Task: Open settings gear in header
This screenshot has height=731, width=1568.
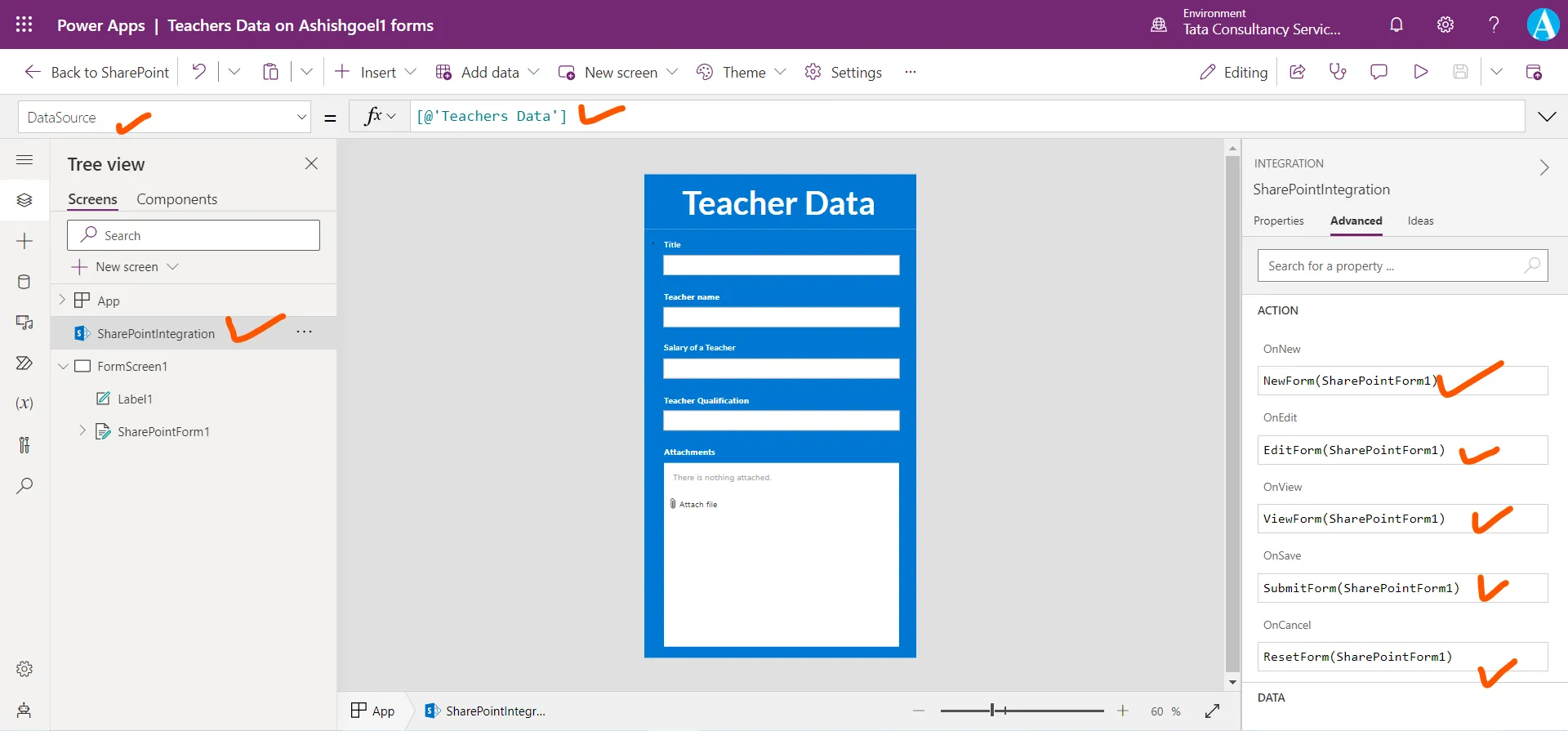Action: (x=1445, y=25)
